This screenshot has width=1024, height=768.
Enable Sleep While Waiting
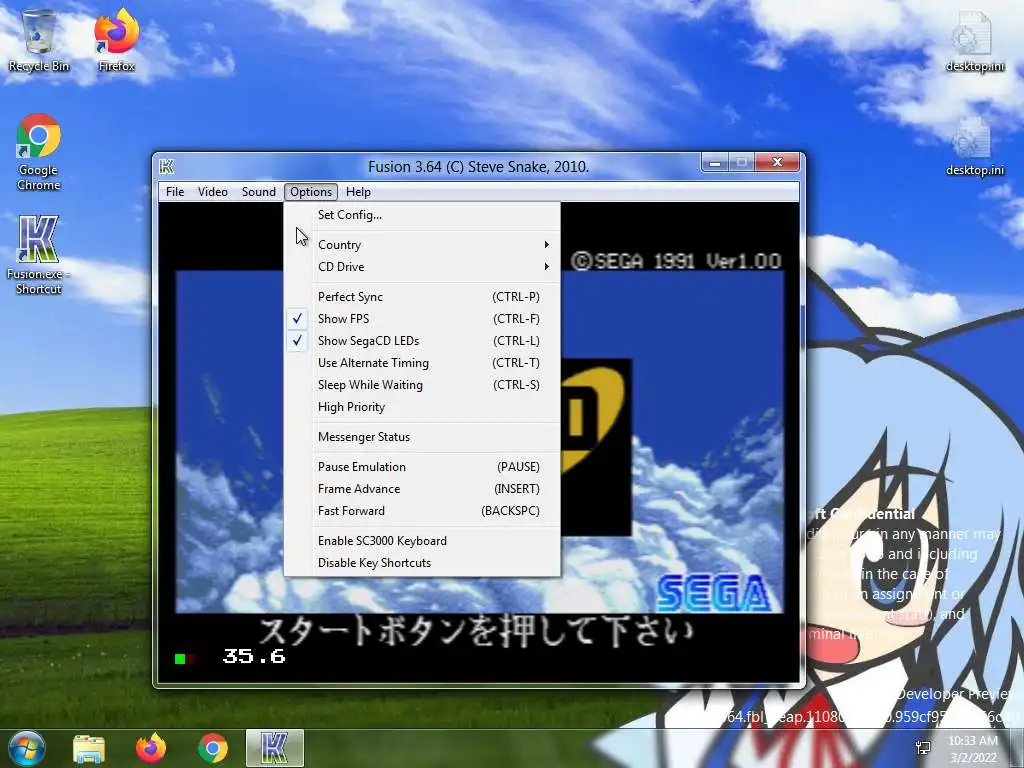[x=422, y=385]
